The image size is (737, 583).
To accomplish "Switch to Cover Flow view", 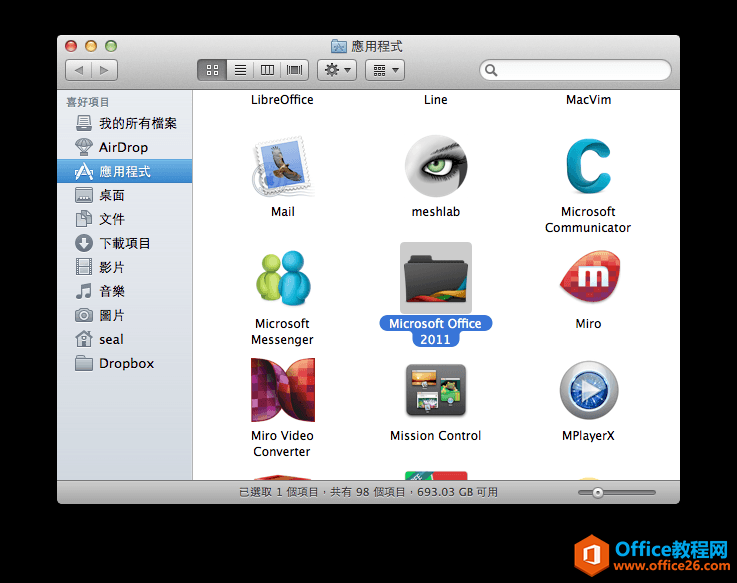I will click(x=295, y=70).
